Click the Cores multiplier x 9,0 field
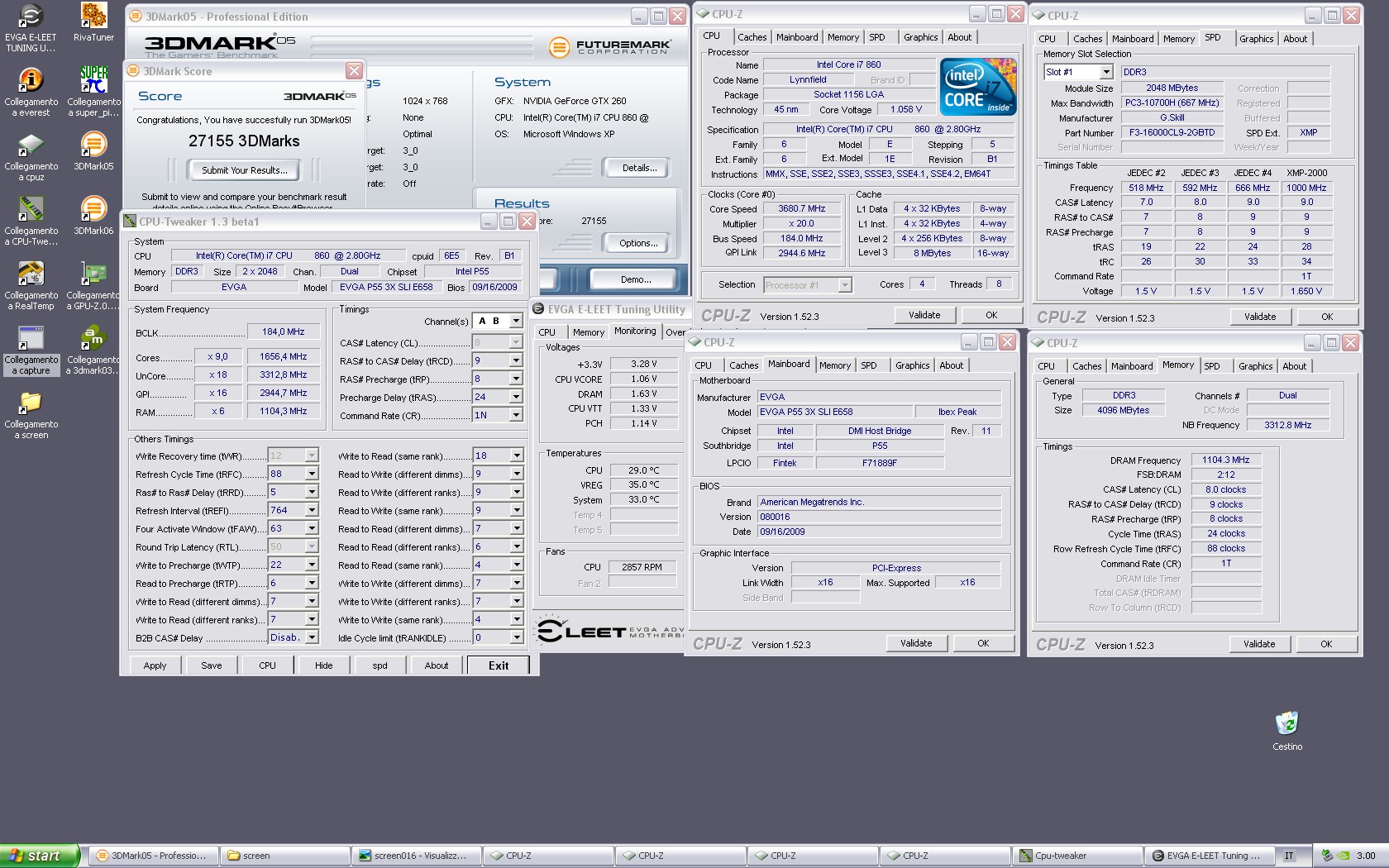This screenshot has height=868, width=1389. coord(218,356)
